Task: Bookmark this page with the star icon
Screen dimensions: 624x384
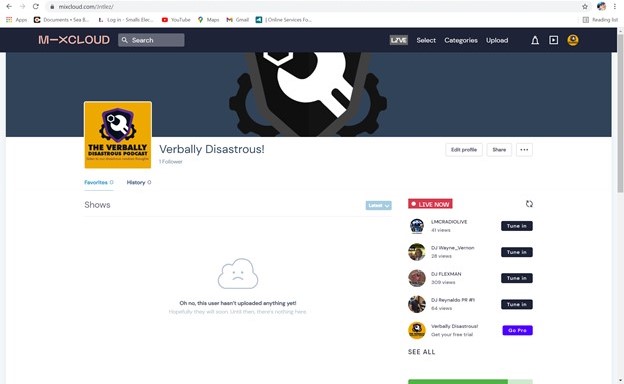Action: pyautogui.click(x=585, y=7)
